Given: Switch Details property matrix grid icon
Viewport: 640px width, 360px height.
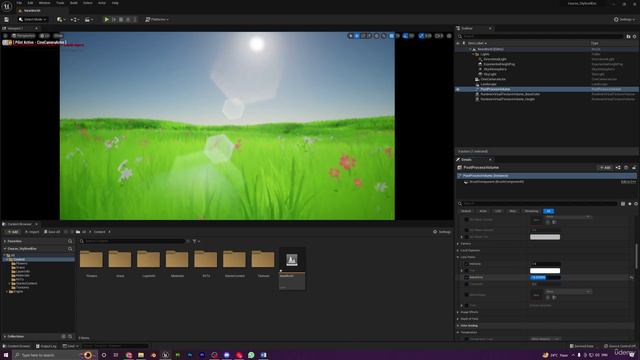Looking at the screenshot, I should point(623,204).
